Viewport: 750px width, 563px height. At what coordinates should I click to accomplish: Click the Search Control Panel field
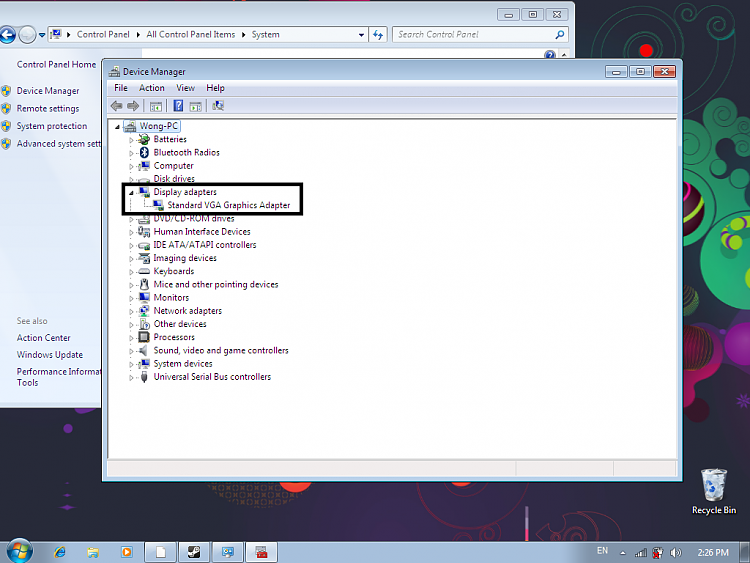pyautogui.click(x=480, y=34)
